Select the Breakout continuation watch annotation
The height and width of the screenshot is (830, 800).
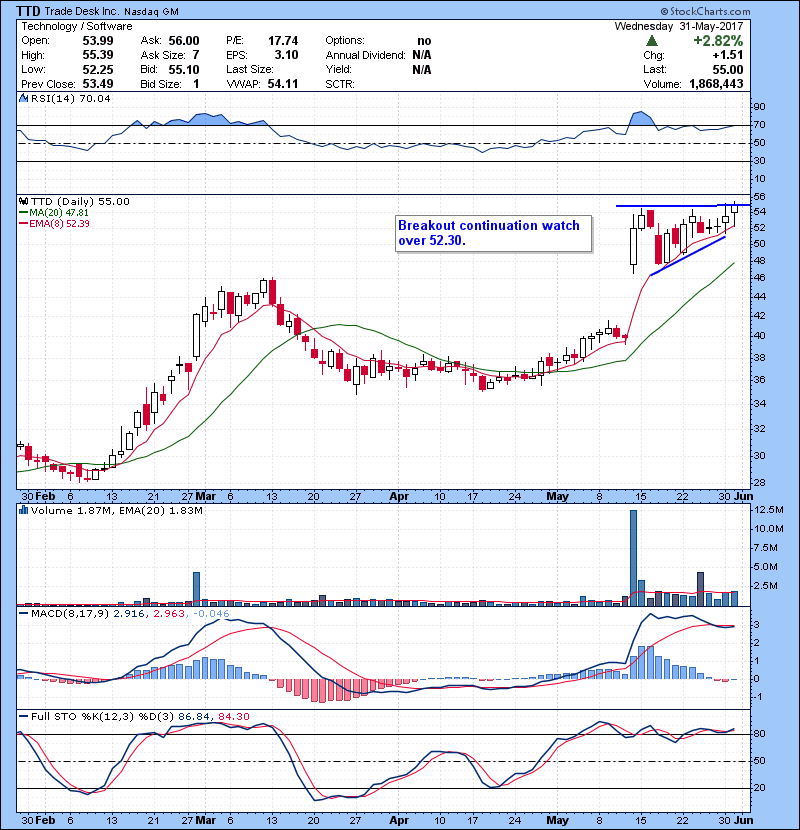[488, 233]
